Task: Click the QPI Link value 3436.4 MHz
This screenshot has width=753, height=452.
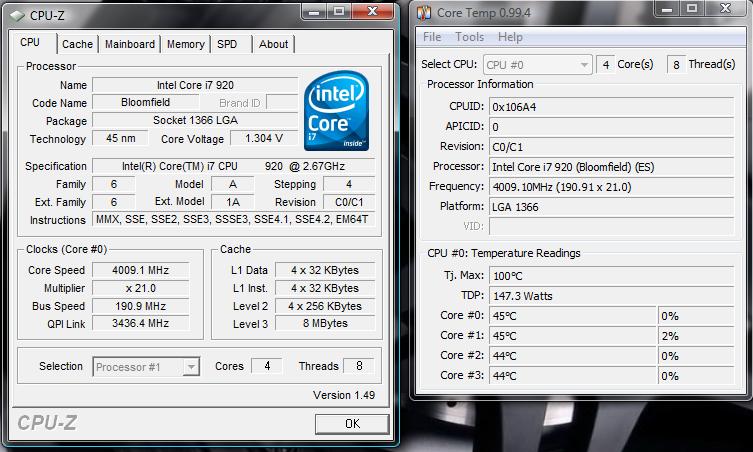Action: point(141,323)
